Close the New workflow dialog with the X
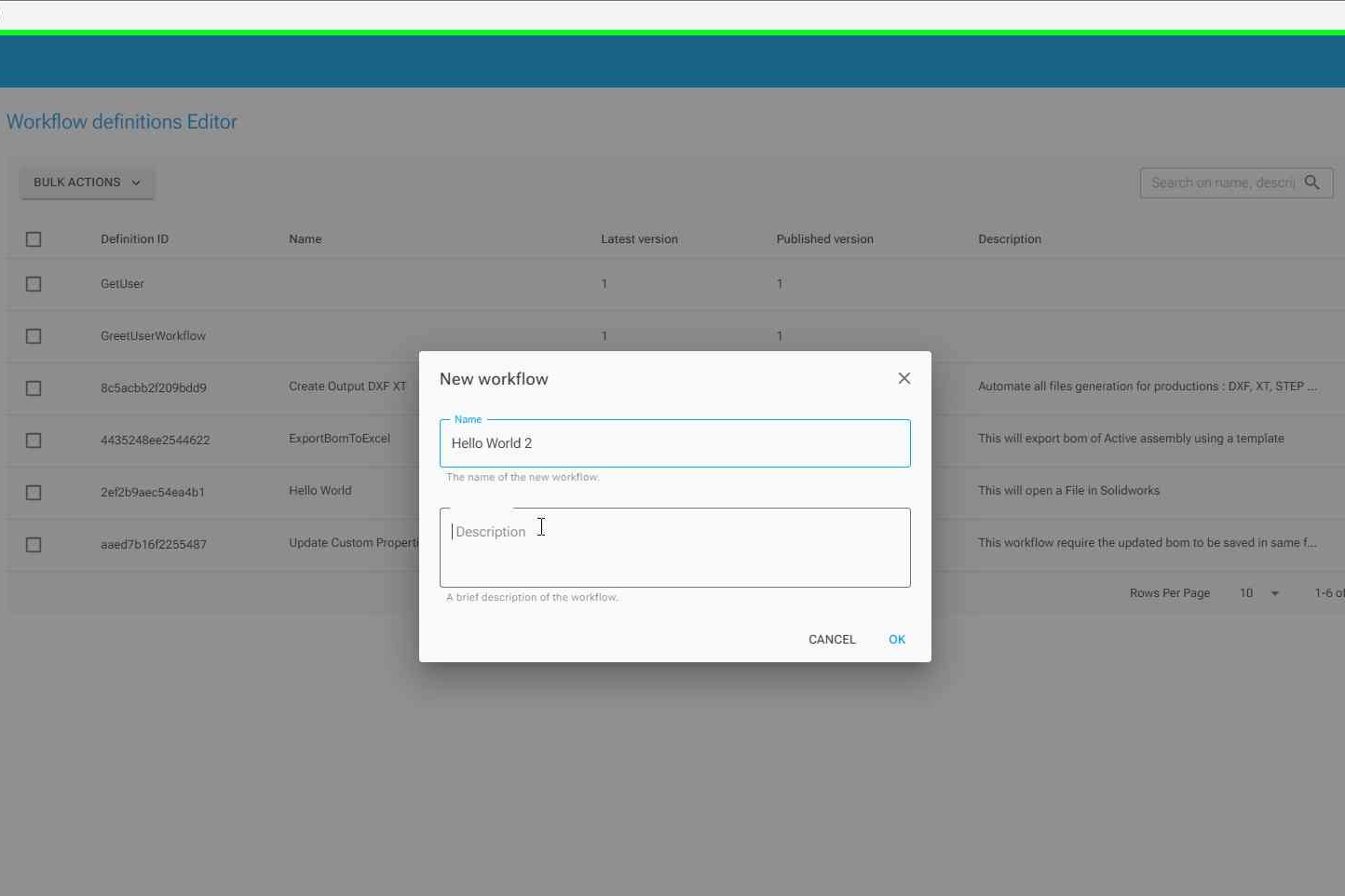 pyautogui.click(x=903, y=378)
